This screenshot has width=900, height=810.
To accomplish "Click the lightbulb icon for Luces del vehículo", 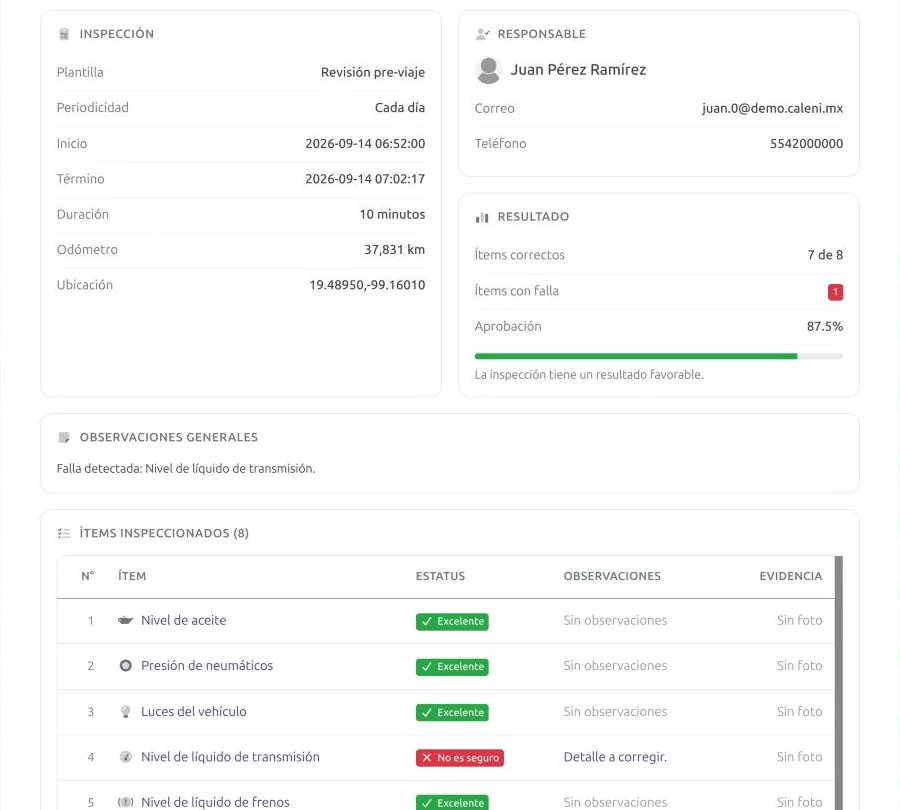I will 126,712.
